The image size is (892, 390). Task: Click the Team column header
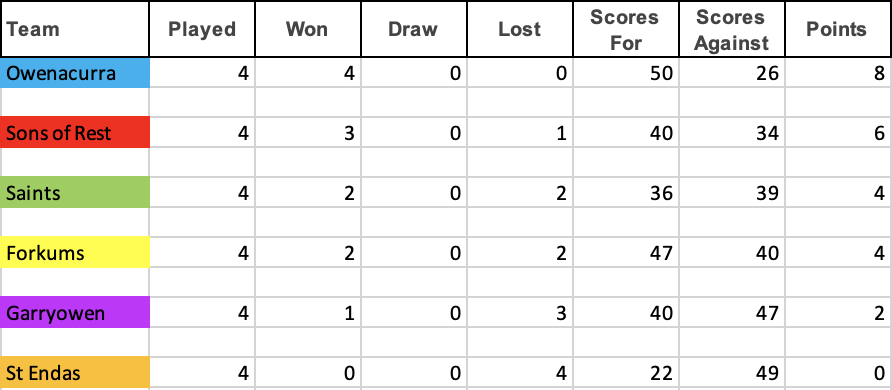coord(75,29)
